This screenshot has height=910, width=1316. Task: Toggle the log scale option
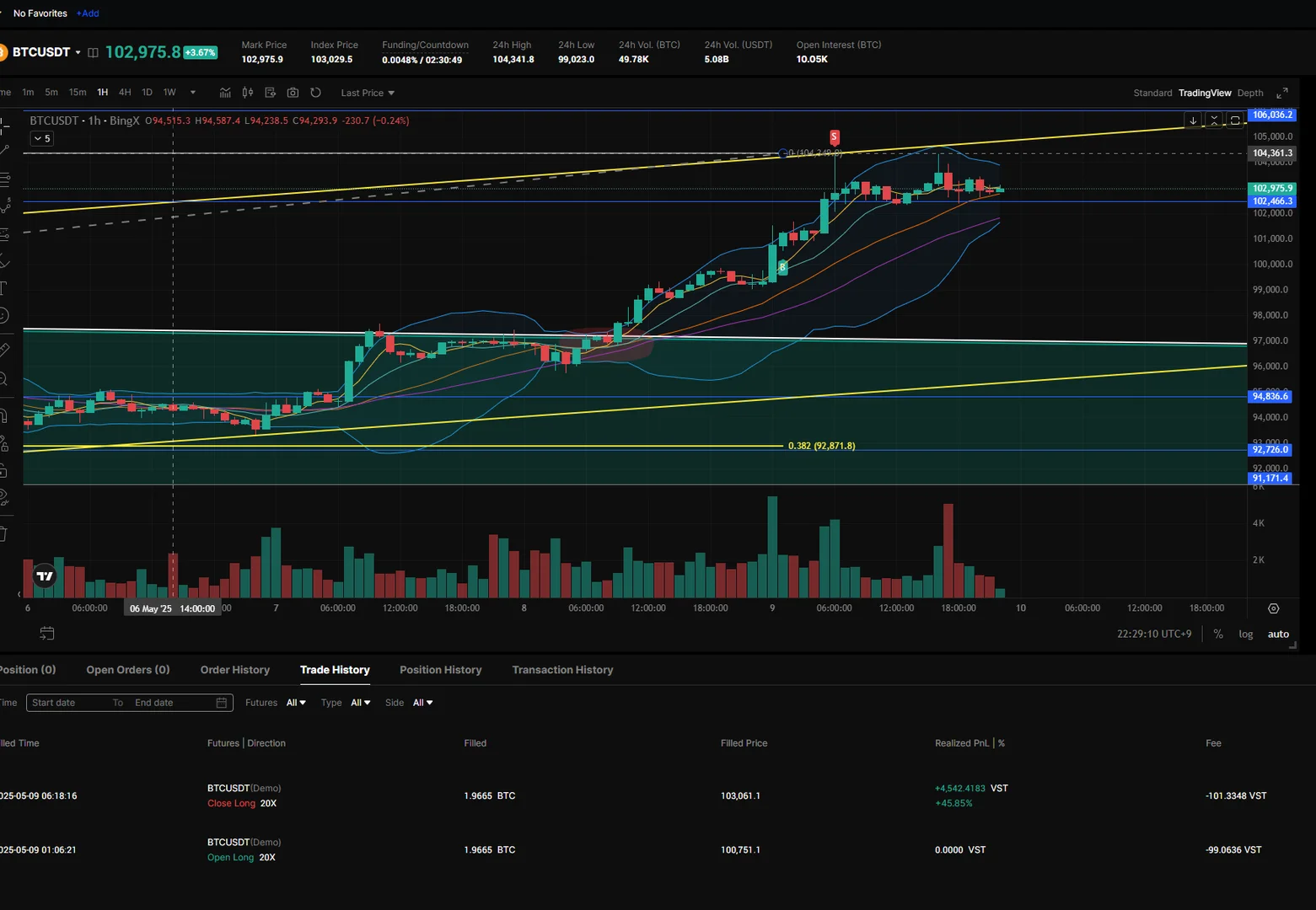[1245, 634]
